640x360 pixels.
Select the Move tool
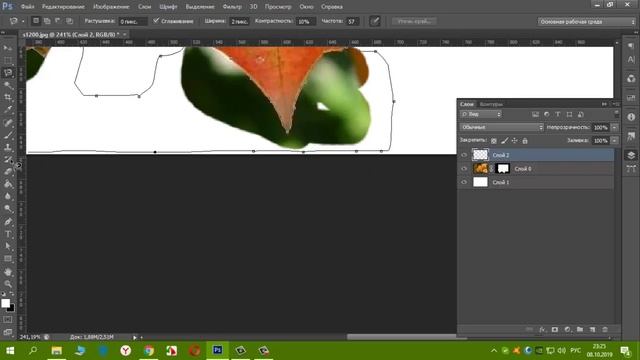point(8,48)
